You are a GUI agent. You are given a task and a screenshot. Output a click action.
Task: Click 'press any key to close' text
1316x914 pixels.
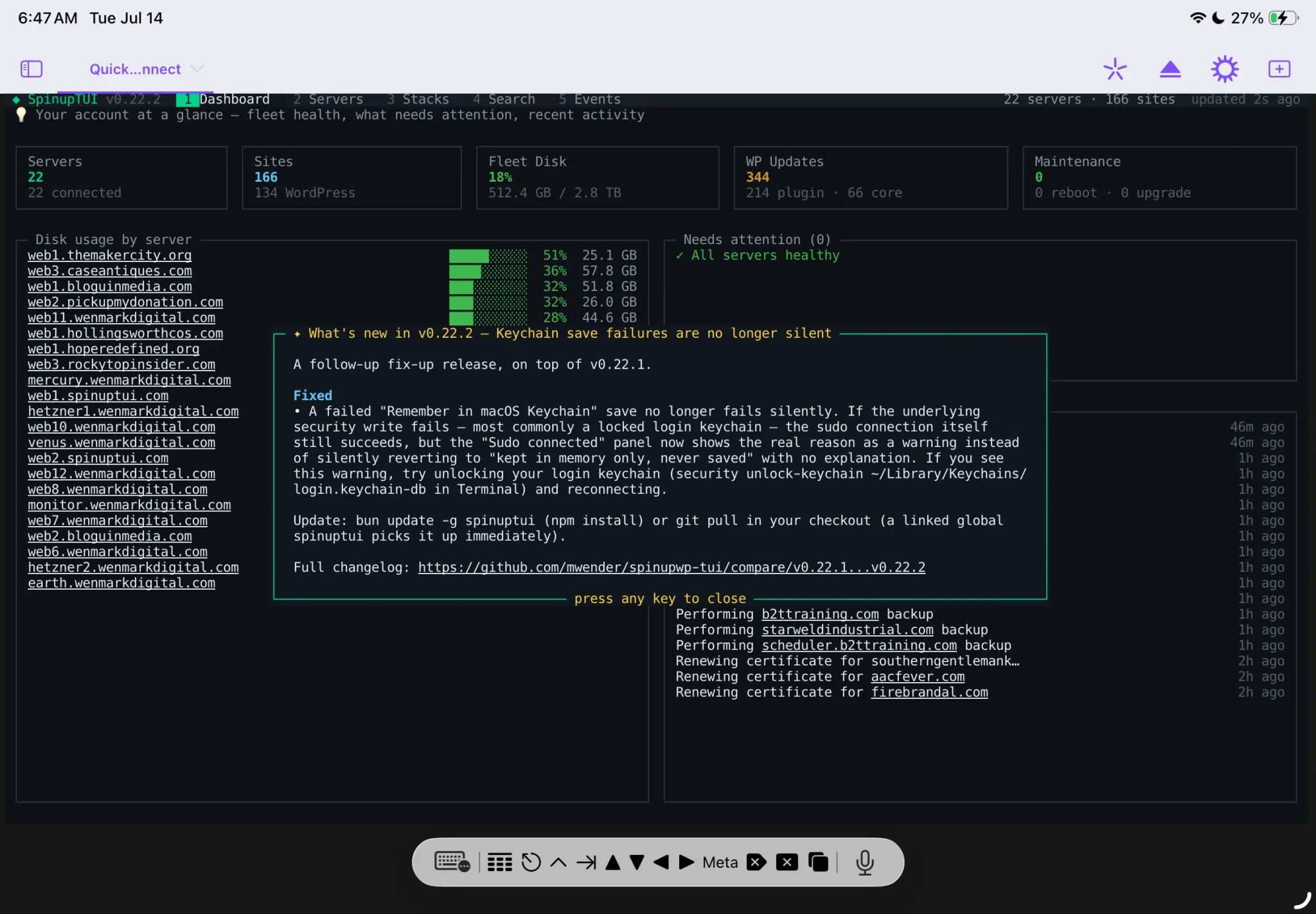660,598
